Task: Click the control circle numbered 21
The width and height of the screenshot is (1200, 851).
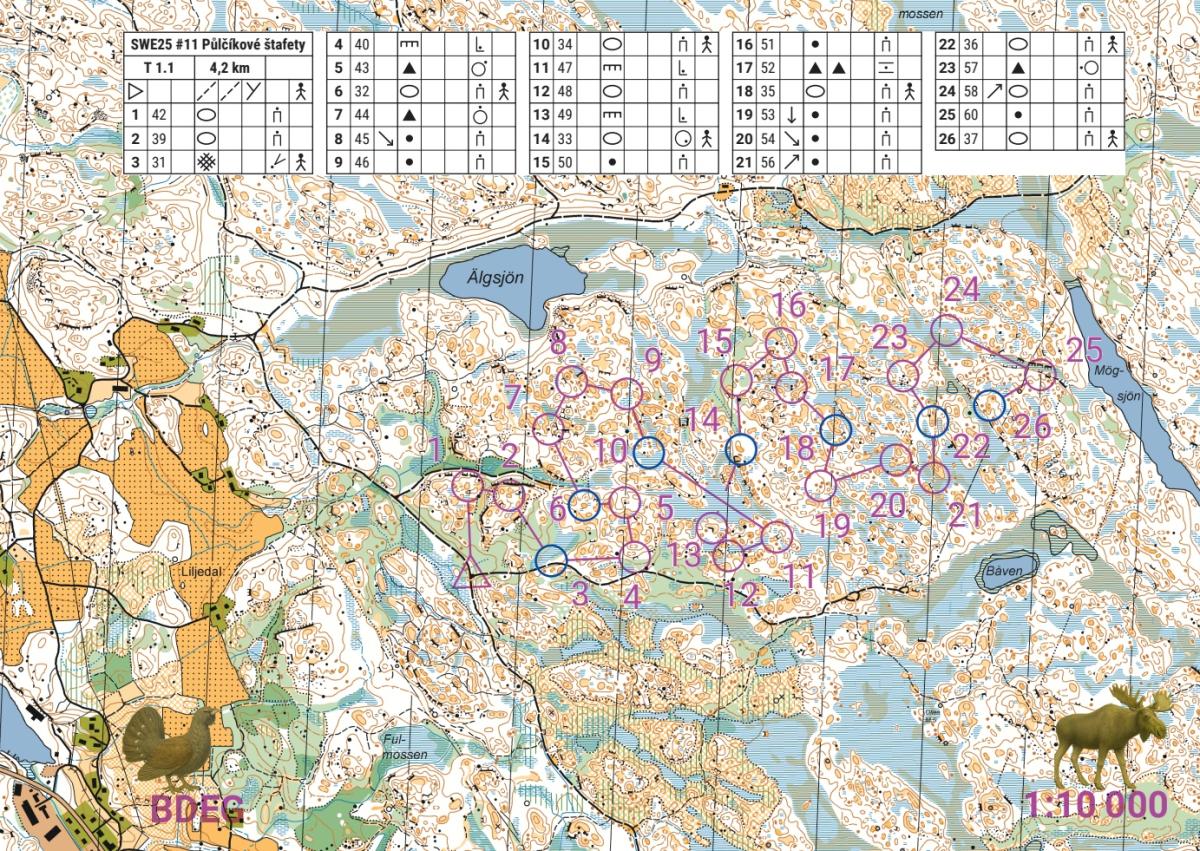Action: (933, 477)
